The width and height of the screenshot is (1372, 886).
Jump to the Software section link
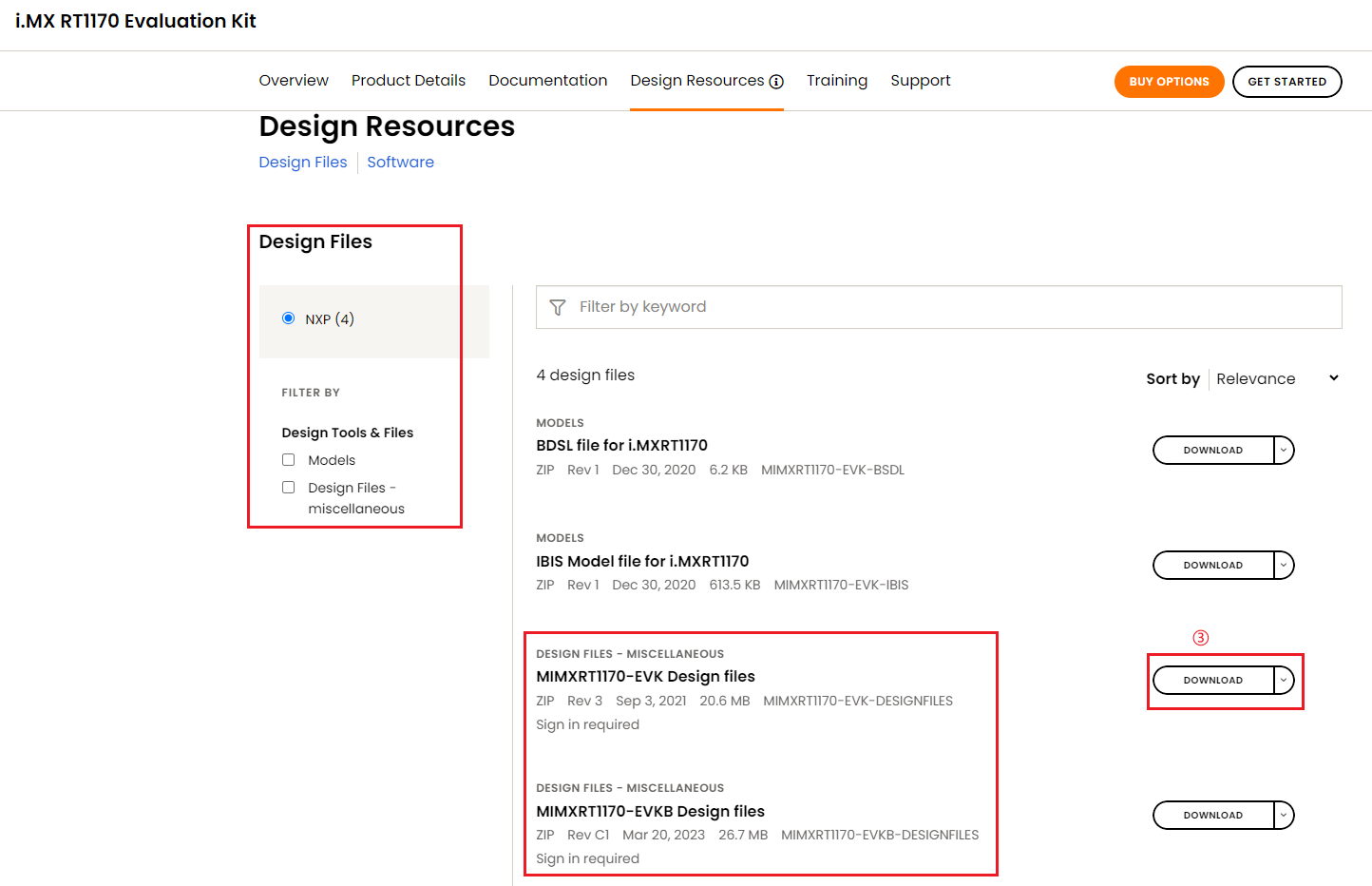(x=400, y=163)
